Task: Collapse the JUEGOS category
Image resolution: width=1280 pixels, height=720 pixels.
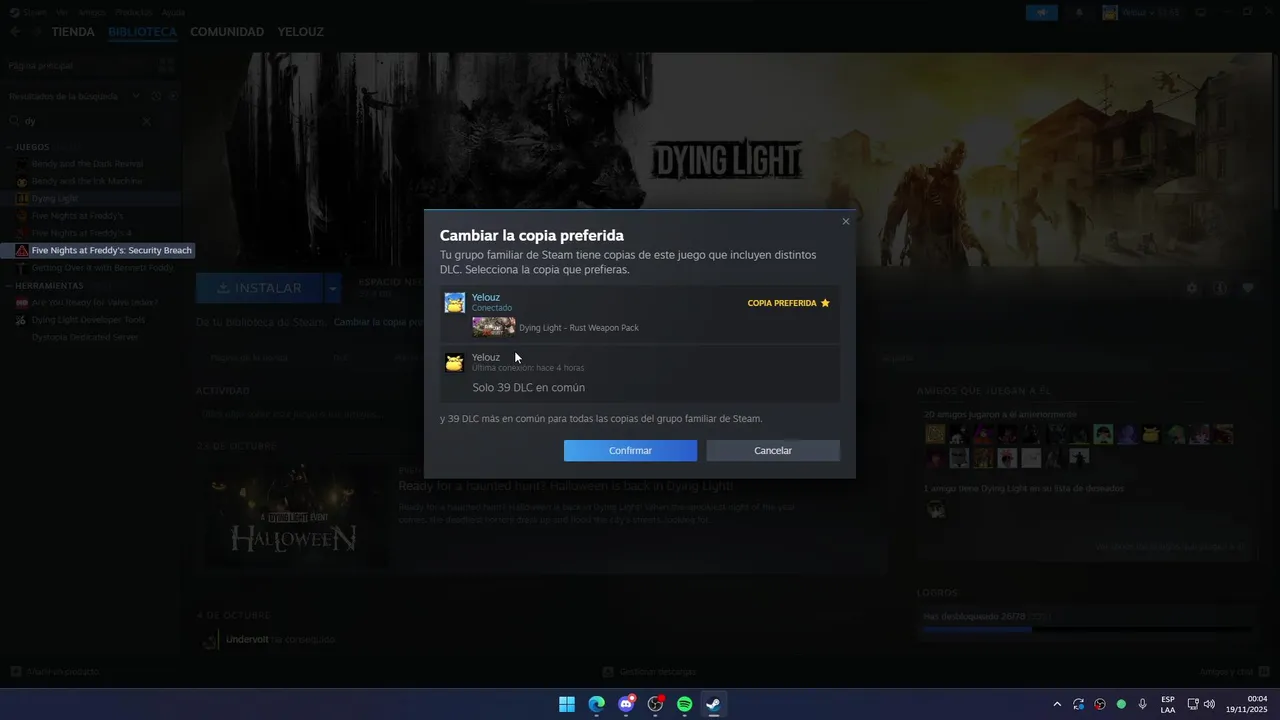Action: click(11, 147)
